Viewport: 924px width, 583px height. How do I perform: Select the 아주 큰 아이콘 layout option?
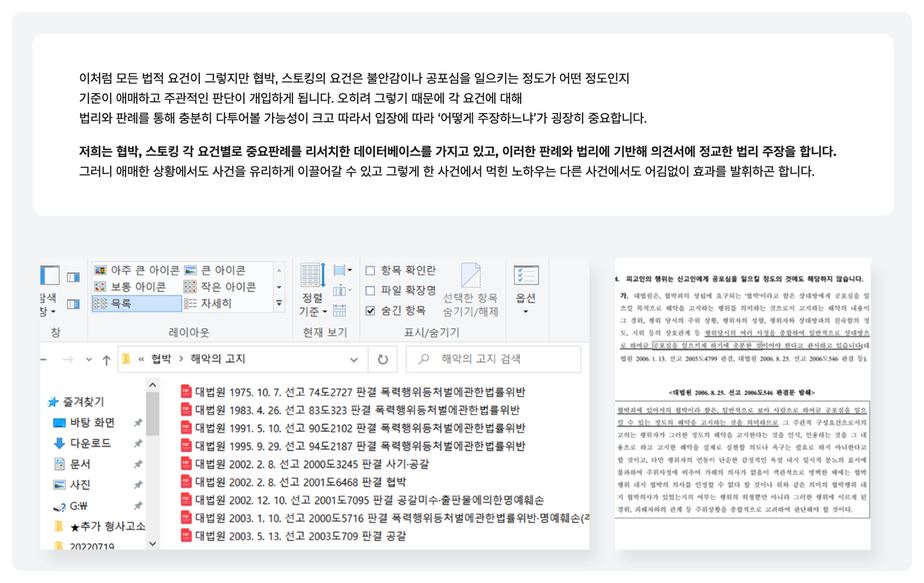pos(136,270)
